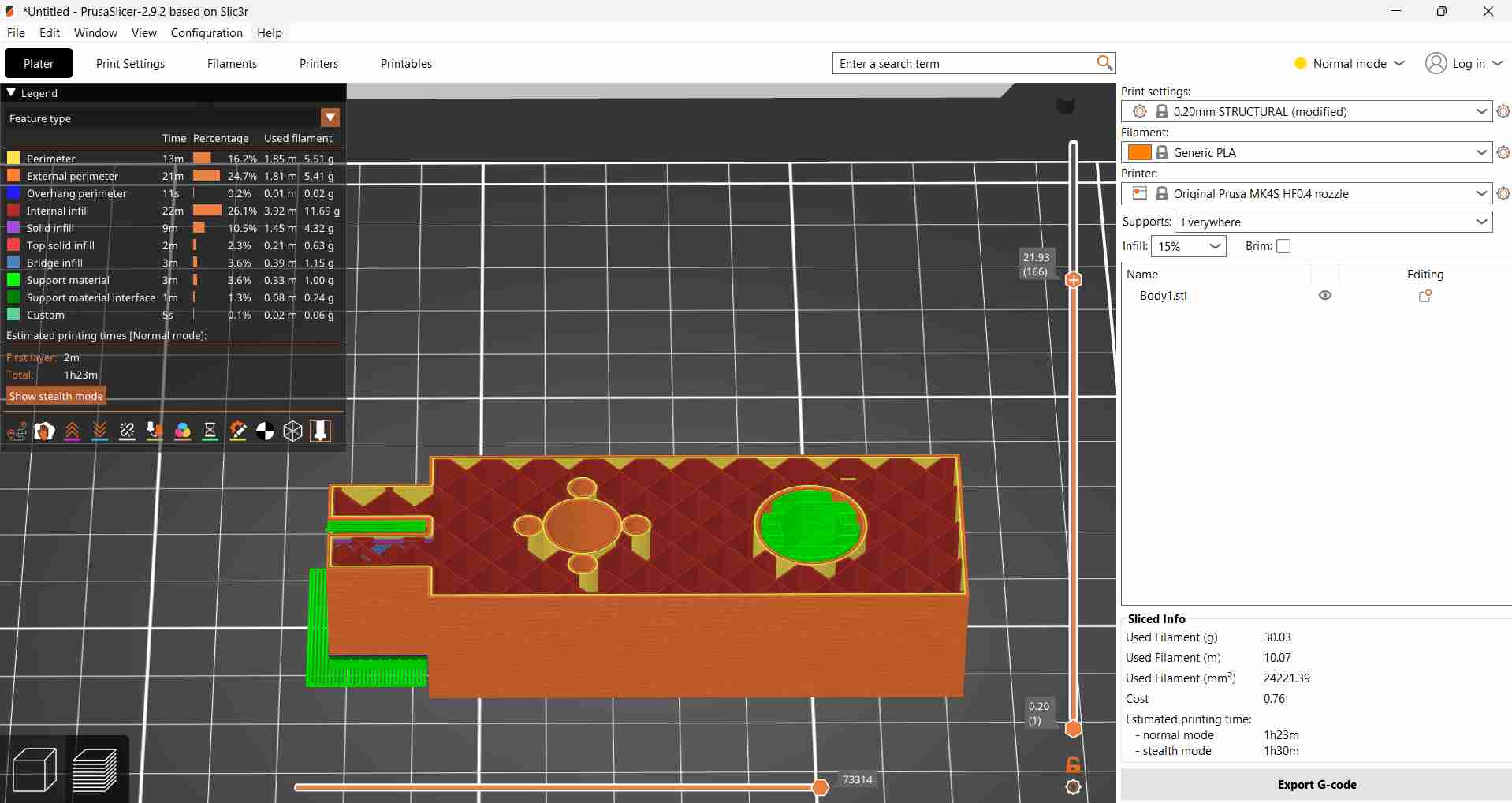Viewport: 1512px width, 803px height.
Task: Toggle wipes visibility icon in legend toolbar
Action: click(x=45, y=431)
